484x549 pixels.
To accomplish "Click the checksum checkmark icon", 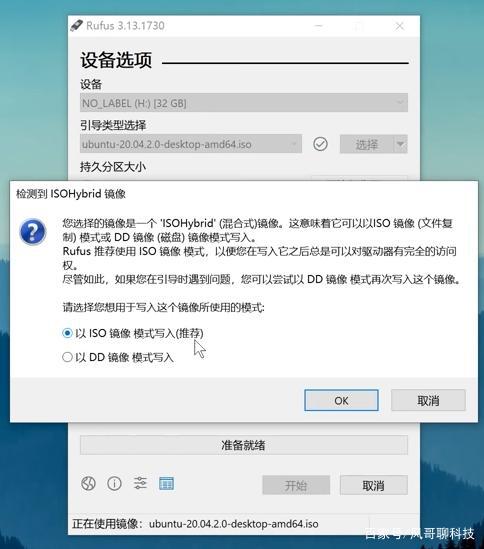I will (320, 144).
